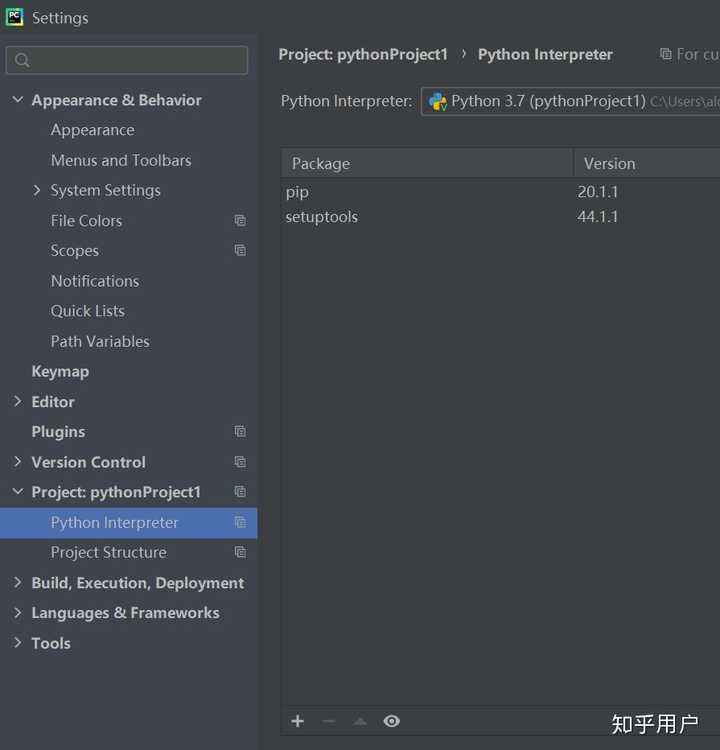720x750 pixels.
Task: Click the install package plus icon
Action: 298,721
